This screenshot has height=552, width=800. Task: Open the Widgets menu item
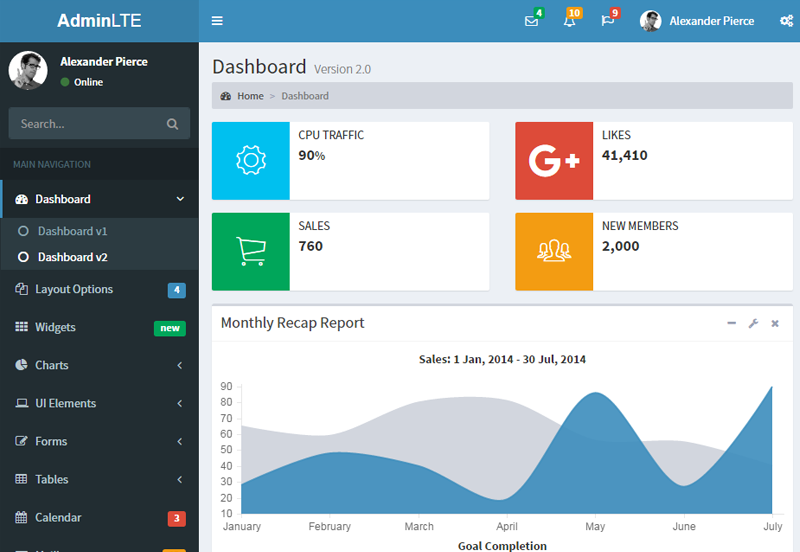tap(100, 328)
